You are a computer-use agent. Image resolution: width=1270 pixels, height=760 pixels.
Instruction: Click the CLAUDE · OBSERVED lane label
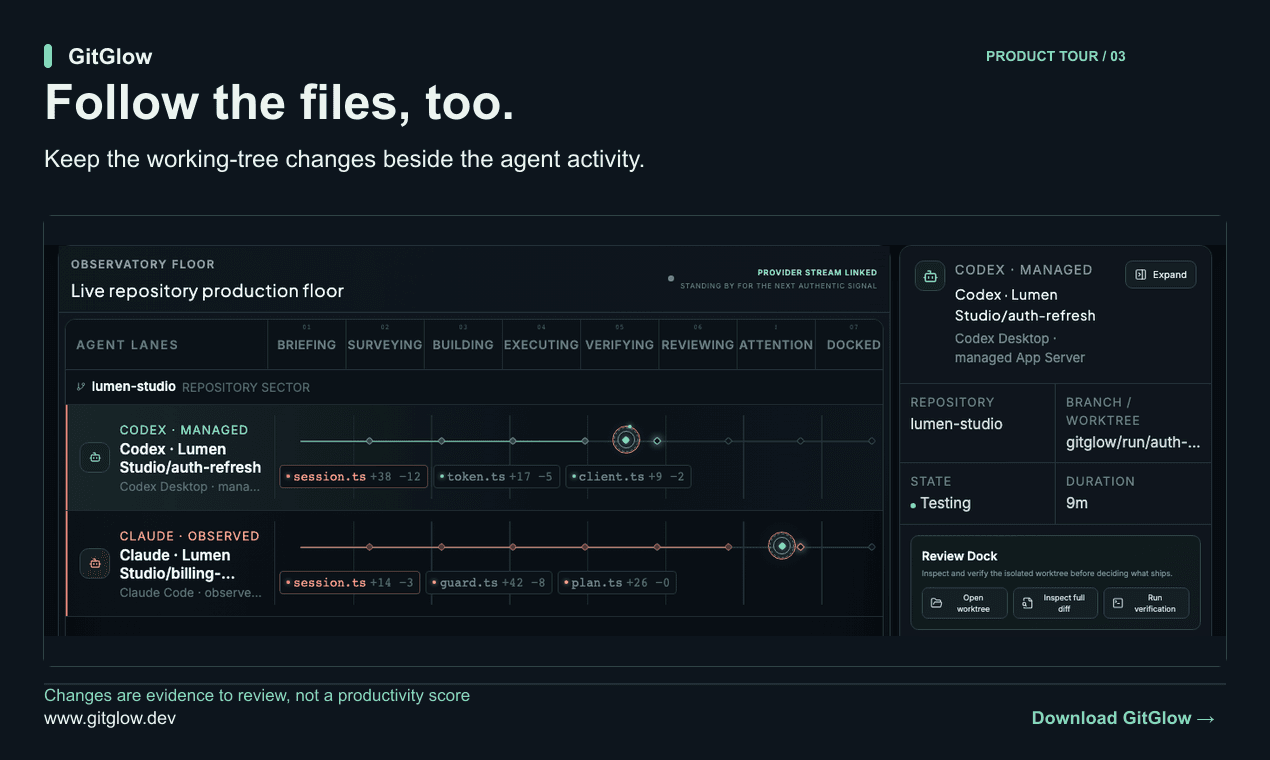click(x=190, y=536)
